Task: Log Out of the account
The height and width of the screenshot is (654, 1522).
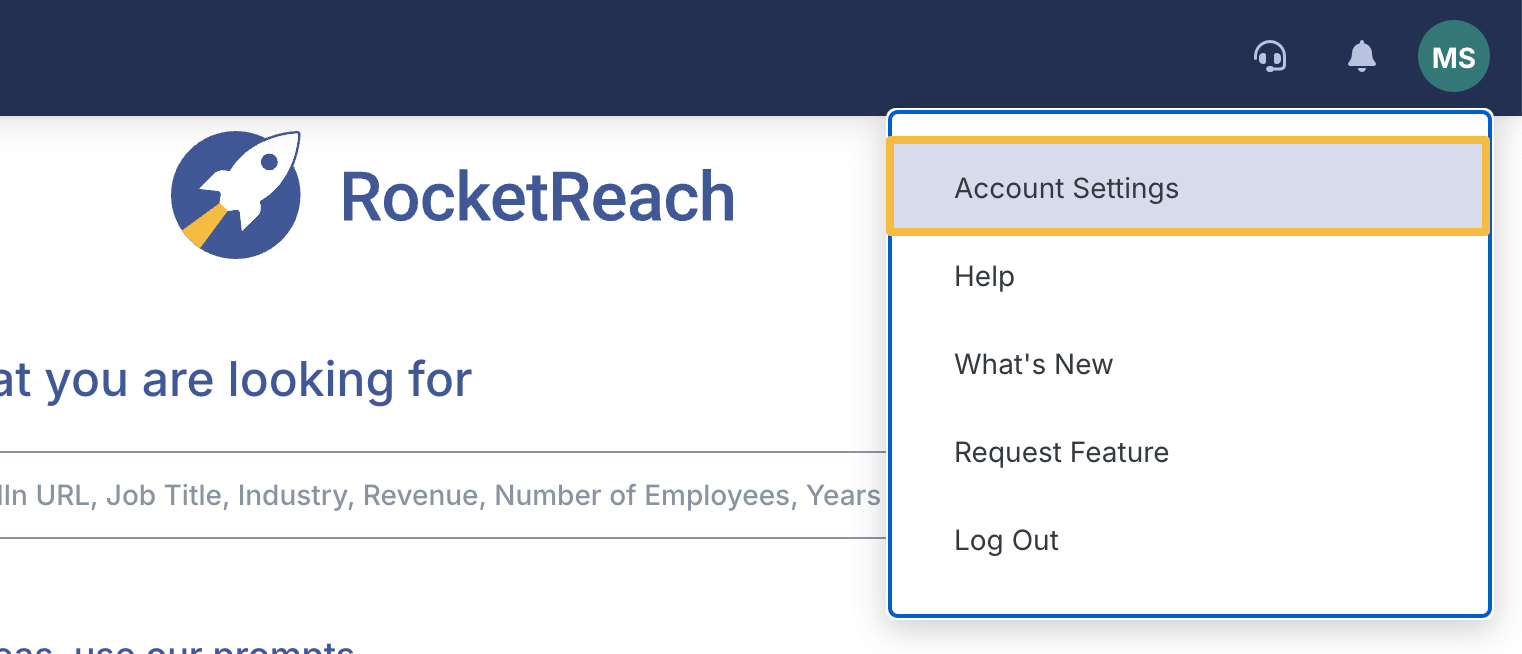Action: pos(1006,540)
